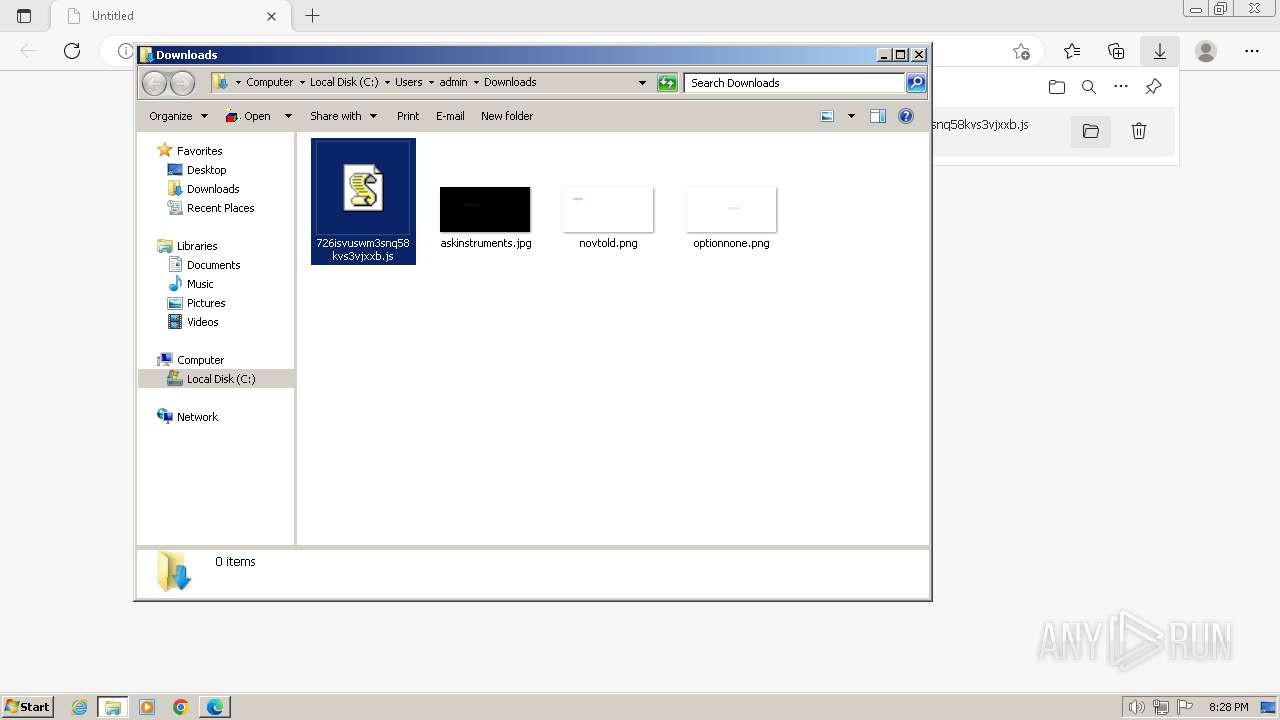Screen dimensions: 1280x720
Task: Click Libraries in the navigation pane
Action: click(197, 246)
